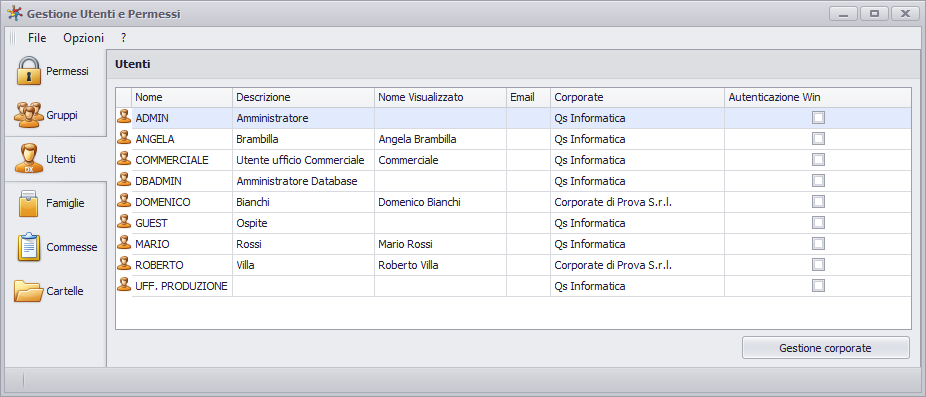Select the Gruppi people icon
Viewport: 926px width, 397px height.
point(29,115)
